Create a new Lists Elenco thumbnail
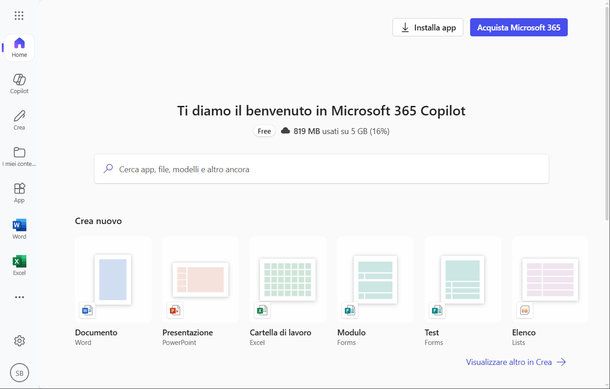610x389 pixels. click(x=550, y=279)
